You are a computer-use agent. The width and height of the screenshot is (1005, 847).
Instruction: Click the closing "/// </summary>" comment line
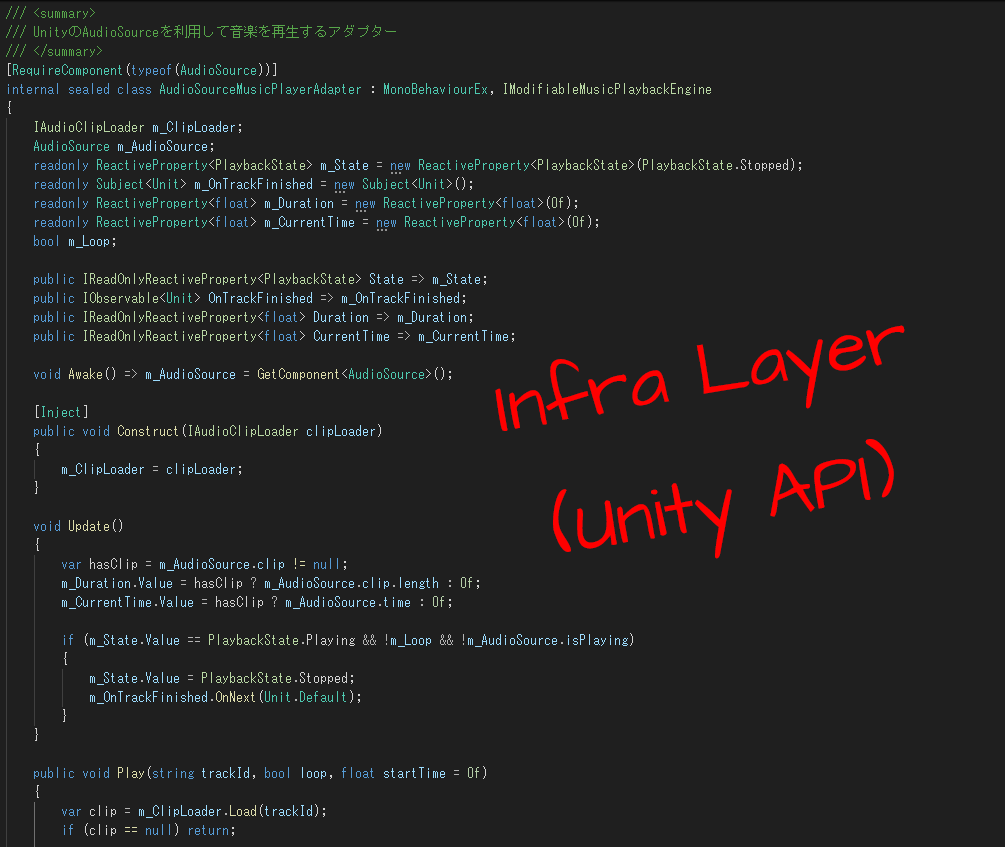point(54,51)
